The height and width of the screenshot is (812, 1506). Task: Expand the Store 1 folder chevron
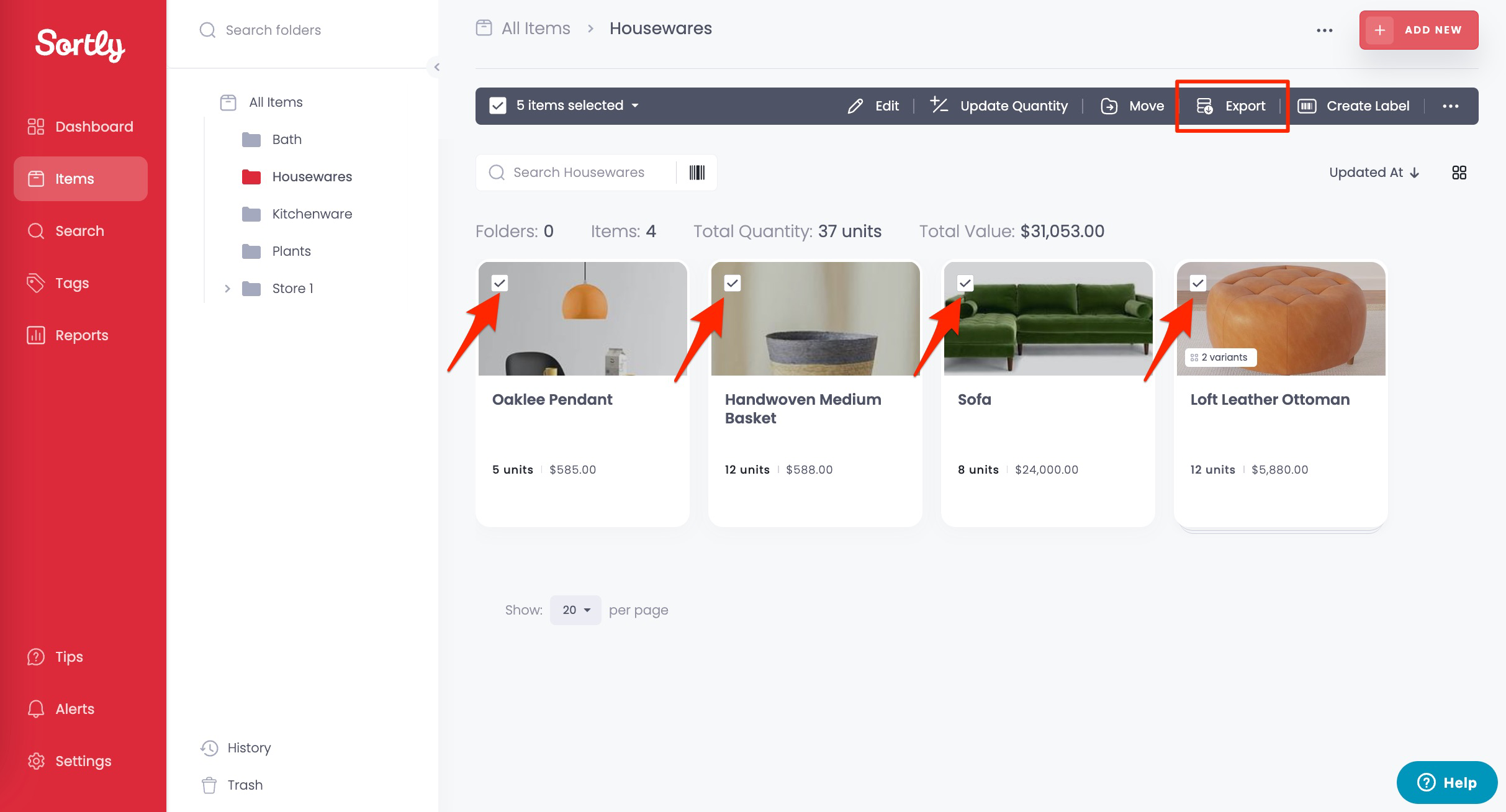pos(227,289)
